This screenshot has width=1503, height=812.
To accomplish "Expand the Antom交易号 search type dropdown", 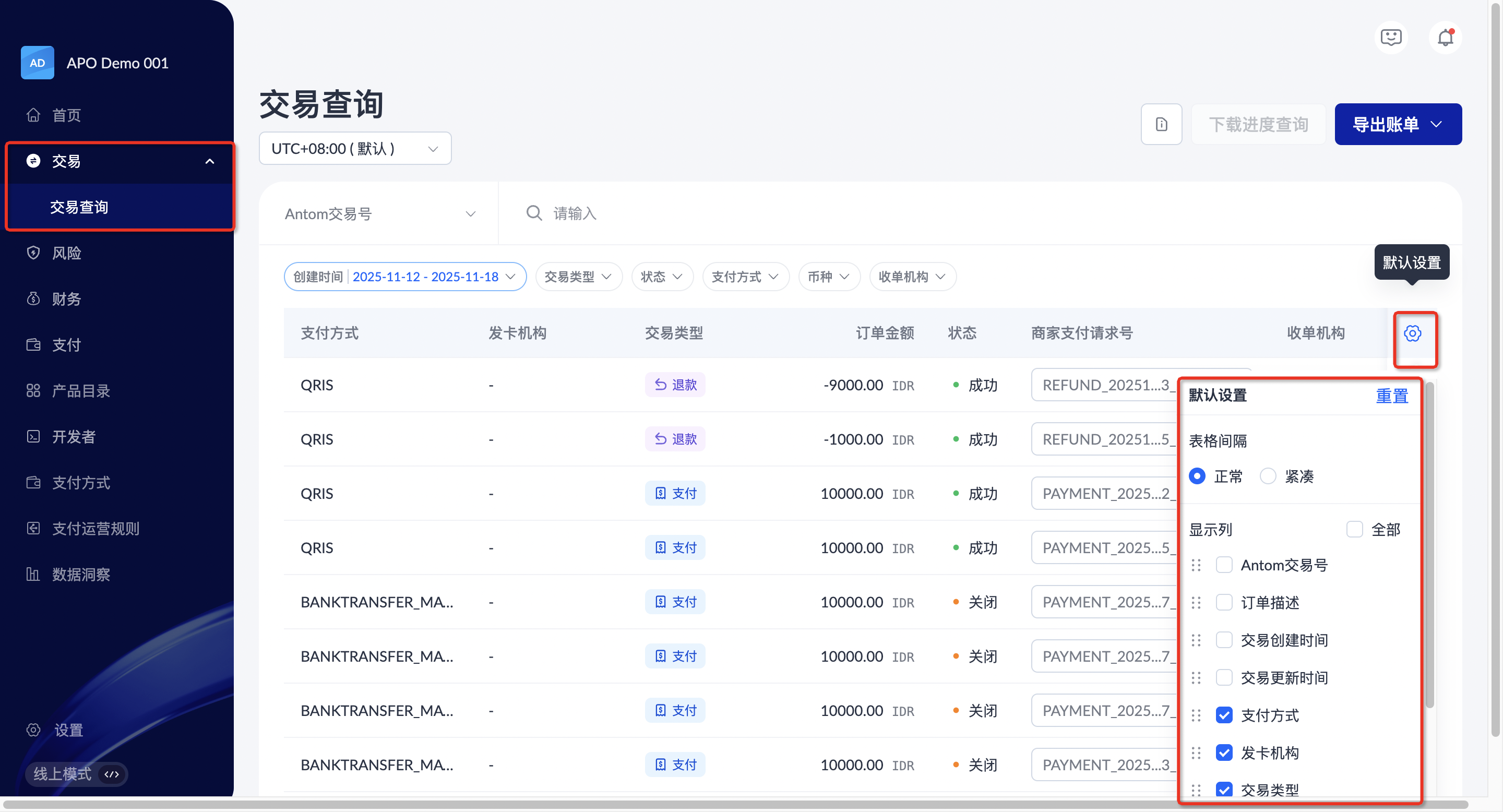I will [x=379, y=214].
